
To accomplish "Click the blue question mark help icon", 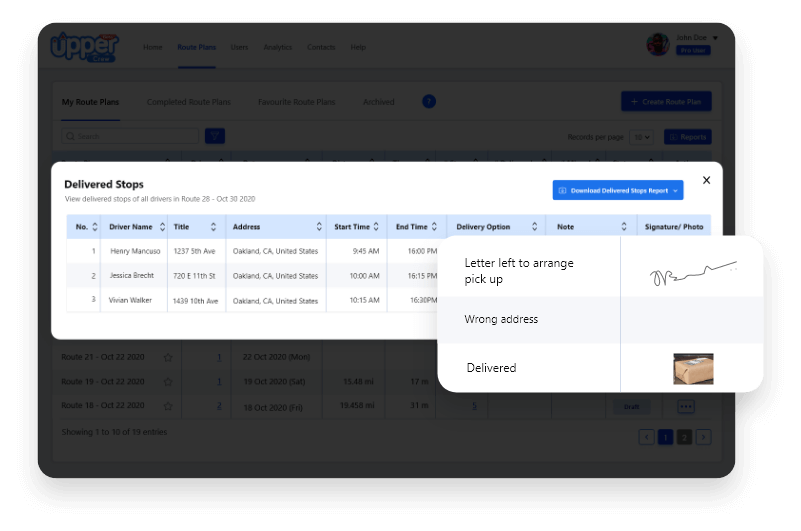I will (429, 101).
